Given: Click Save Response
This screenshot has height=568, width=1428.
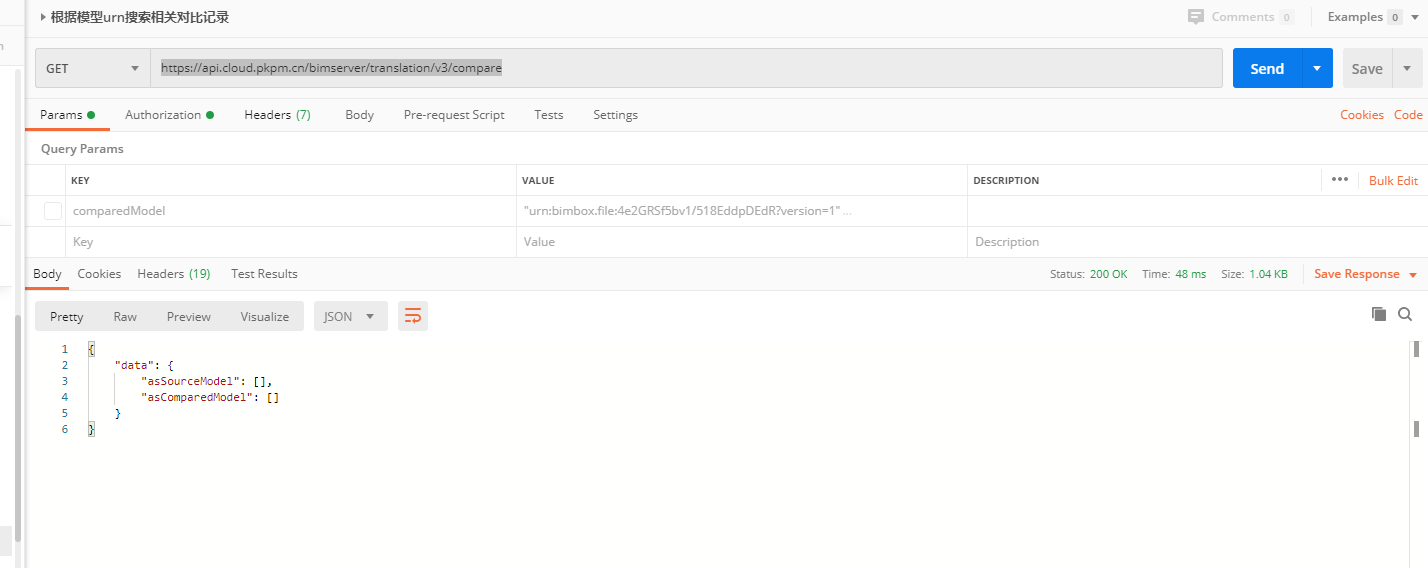Looking at the screenshot, I should [1356, 274].
